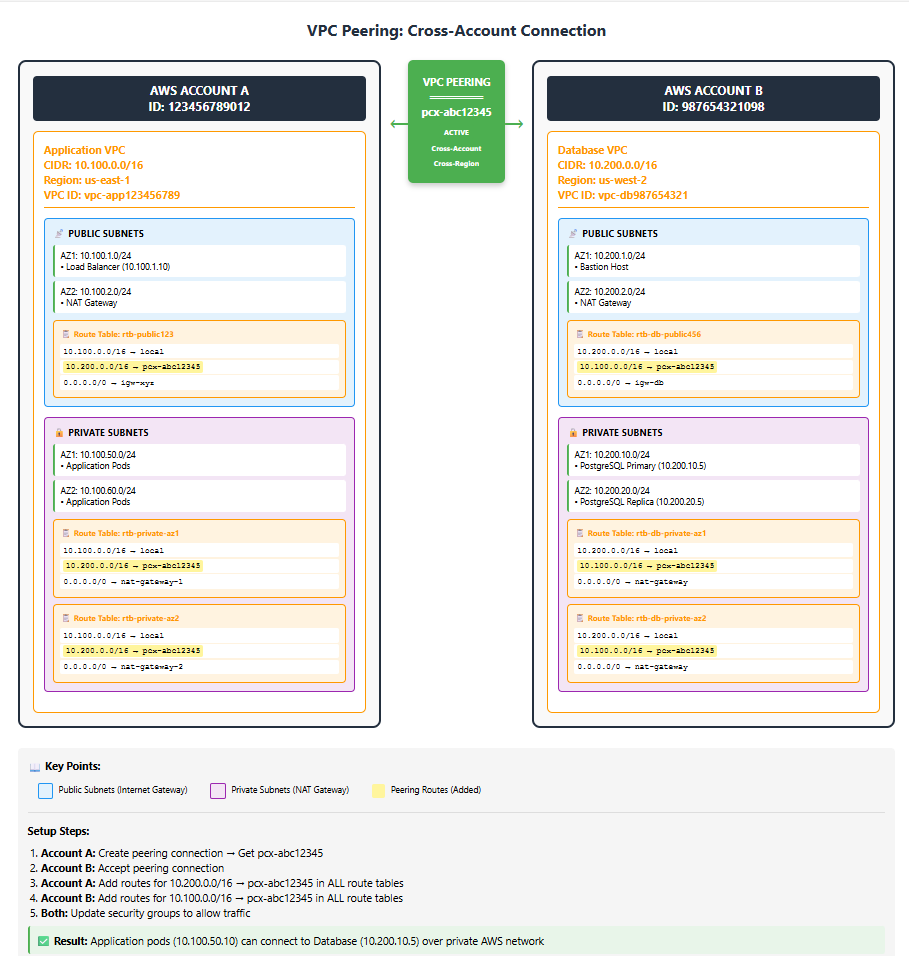
Task: Click the icon beside Route Table: rtb-db-private-az1
Action: 580,533
